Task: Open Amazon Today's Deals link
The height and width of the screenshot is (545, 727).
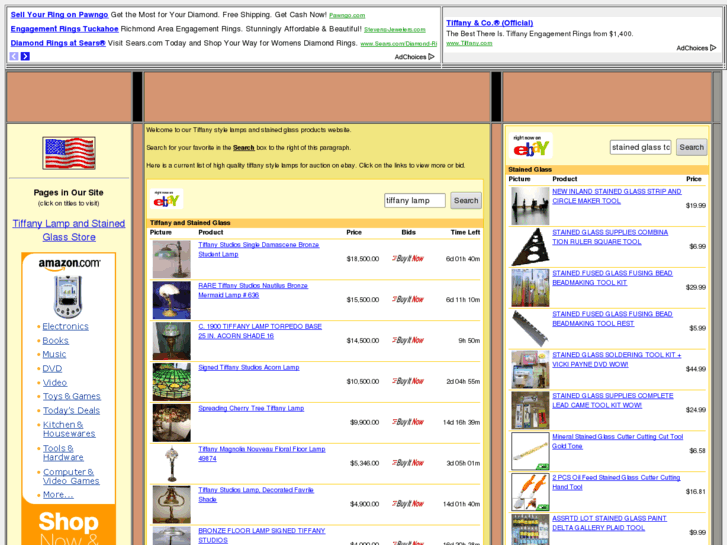Action: [71, 410]
